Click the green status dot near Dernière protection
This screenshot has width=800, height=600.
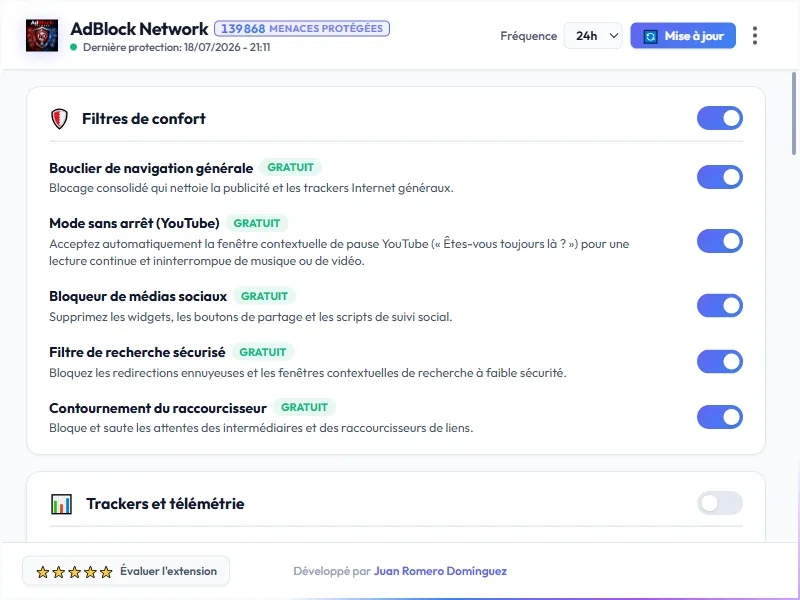74,47
